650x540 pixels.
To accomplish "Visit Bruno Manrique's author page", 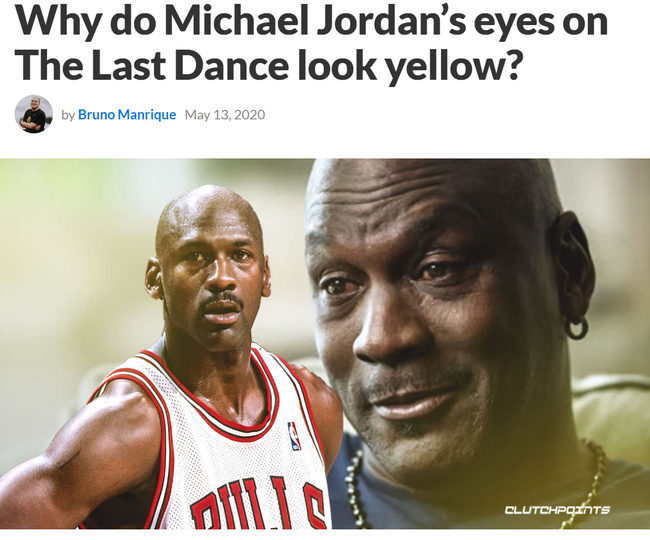I will point(127,114).
